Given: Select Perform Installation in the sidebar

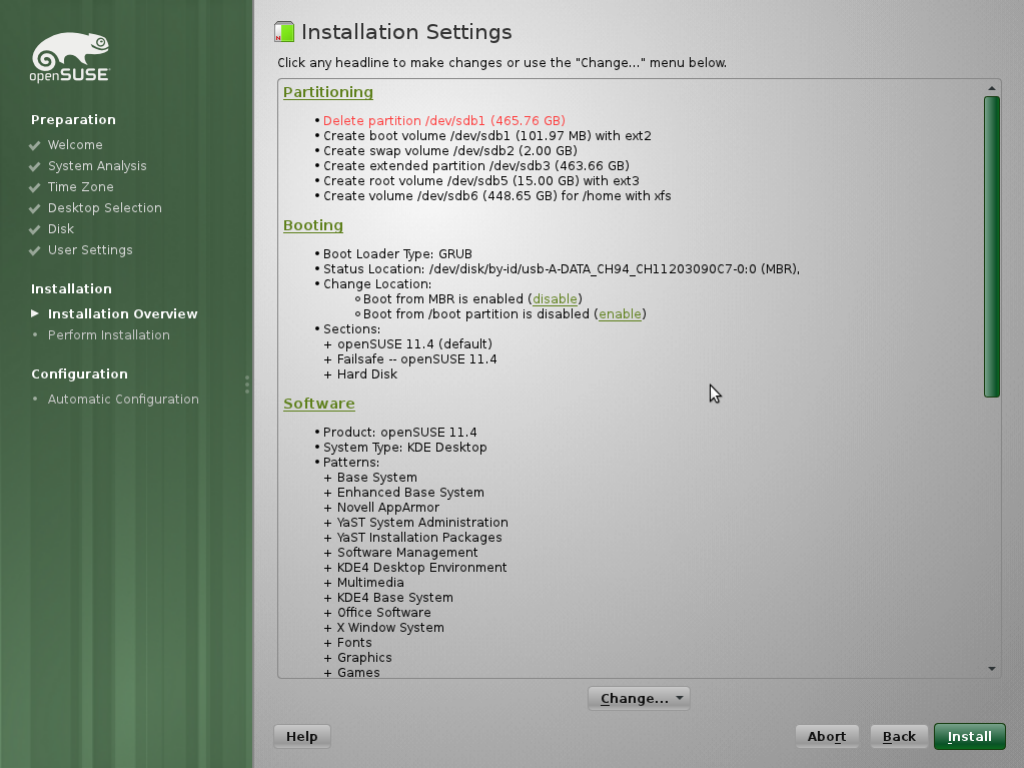Looking at the screenshot, I should [x=108, y=335].
